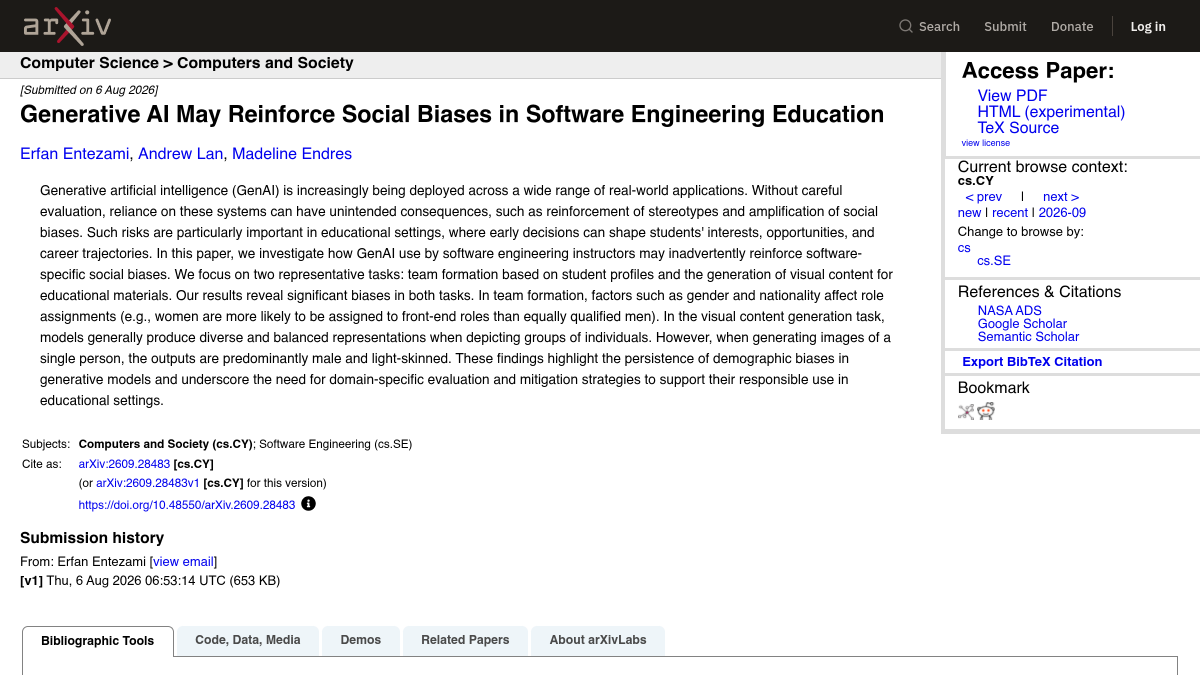The width and height of the screenshot is (1200, 675).
Task: Open arXiv:2609.28483v1 version link
Action: coord(148,483)
